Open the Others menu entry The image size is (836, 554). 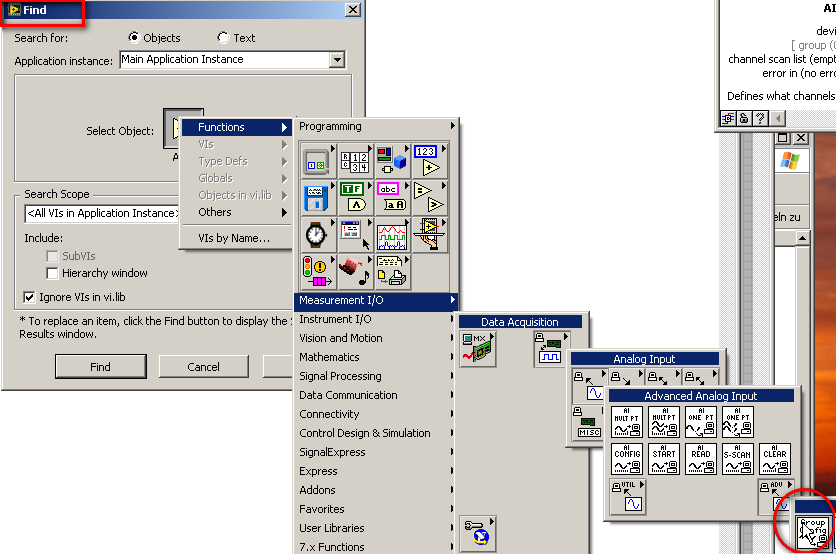[237, 212]
